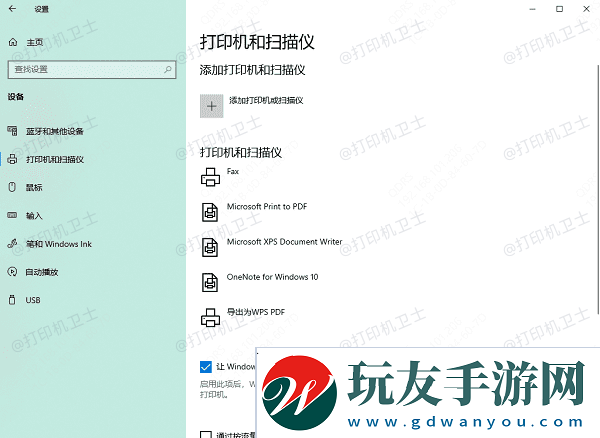Viewport: 600px width, 438px height.
Task: Click Microsoft Print to PDF name
Action: 267,207
